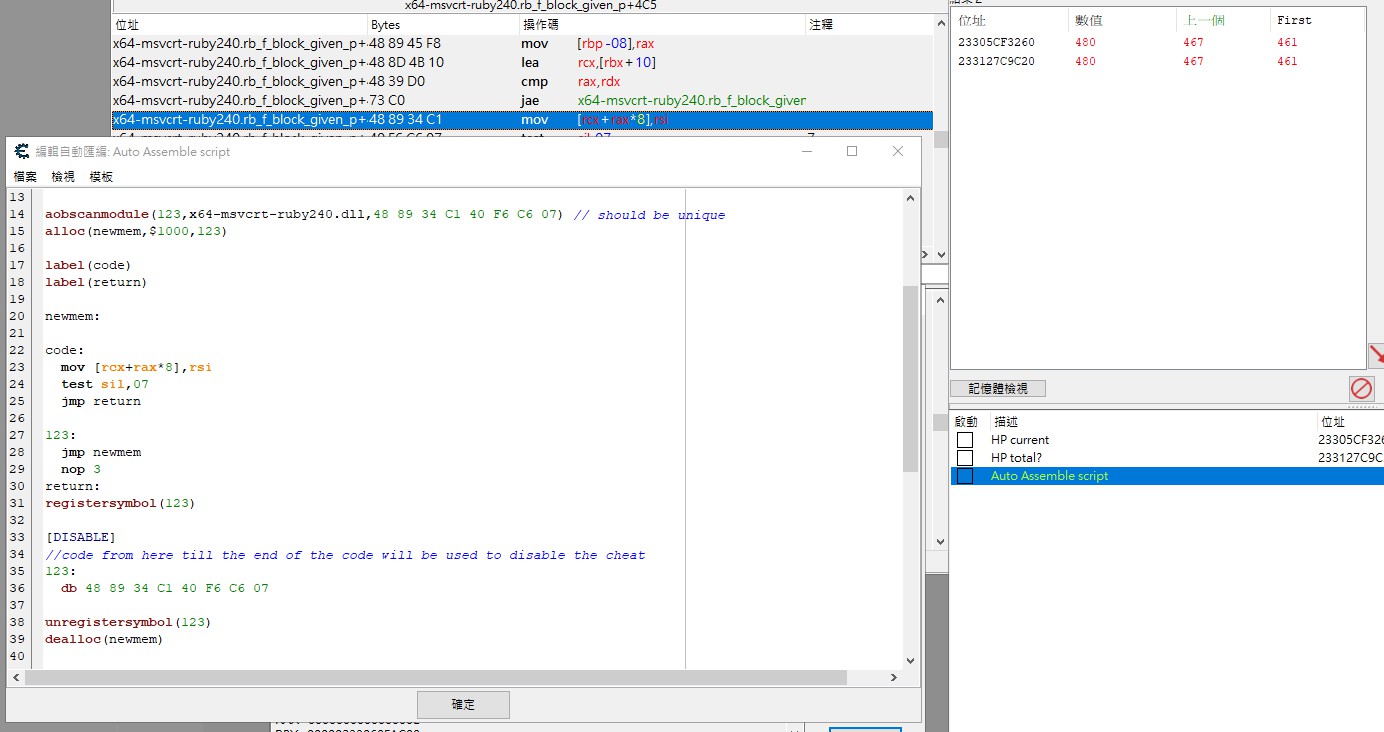Click the script editor scroll-down arrow

pos(910,660)
